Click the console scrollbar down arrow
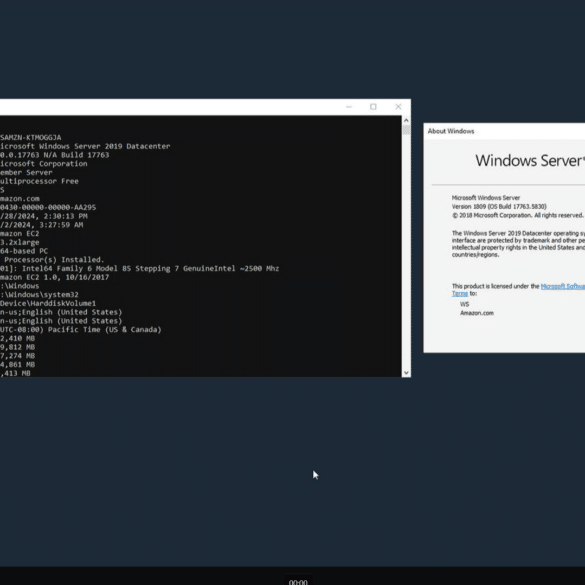 (406, 372)
